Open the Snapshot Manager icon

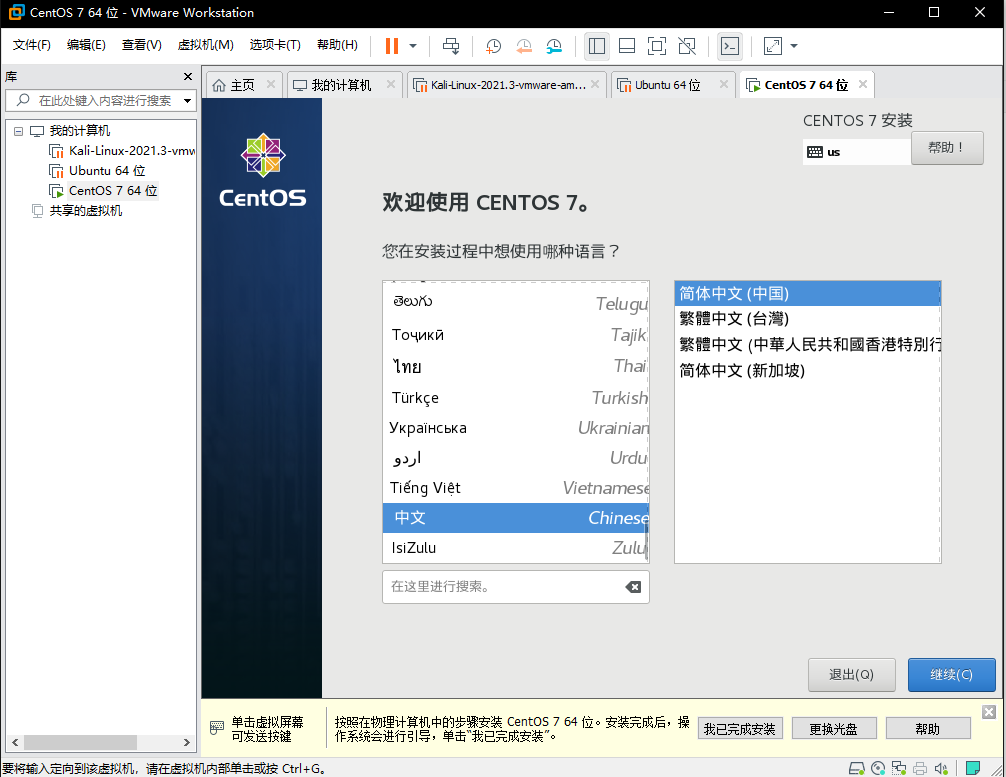point(553,46)
